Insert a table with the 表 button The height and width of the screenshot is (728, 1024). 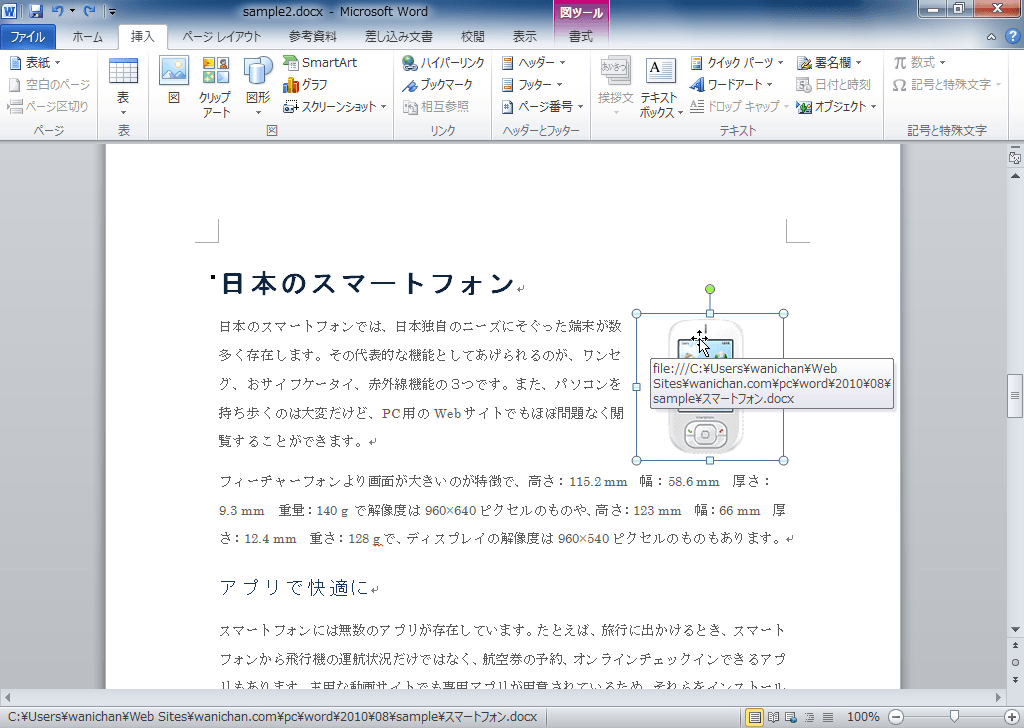click(x=123, y=86)
